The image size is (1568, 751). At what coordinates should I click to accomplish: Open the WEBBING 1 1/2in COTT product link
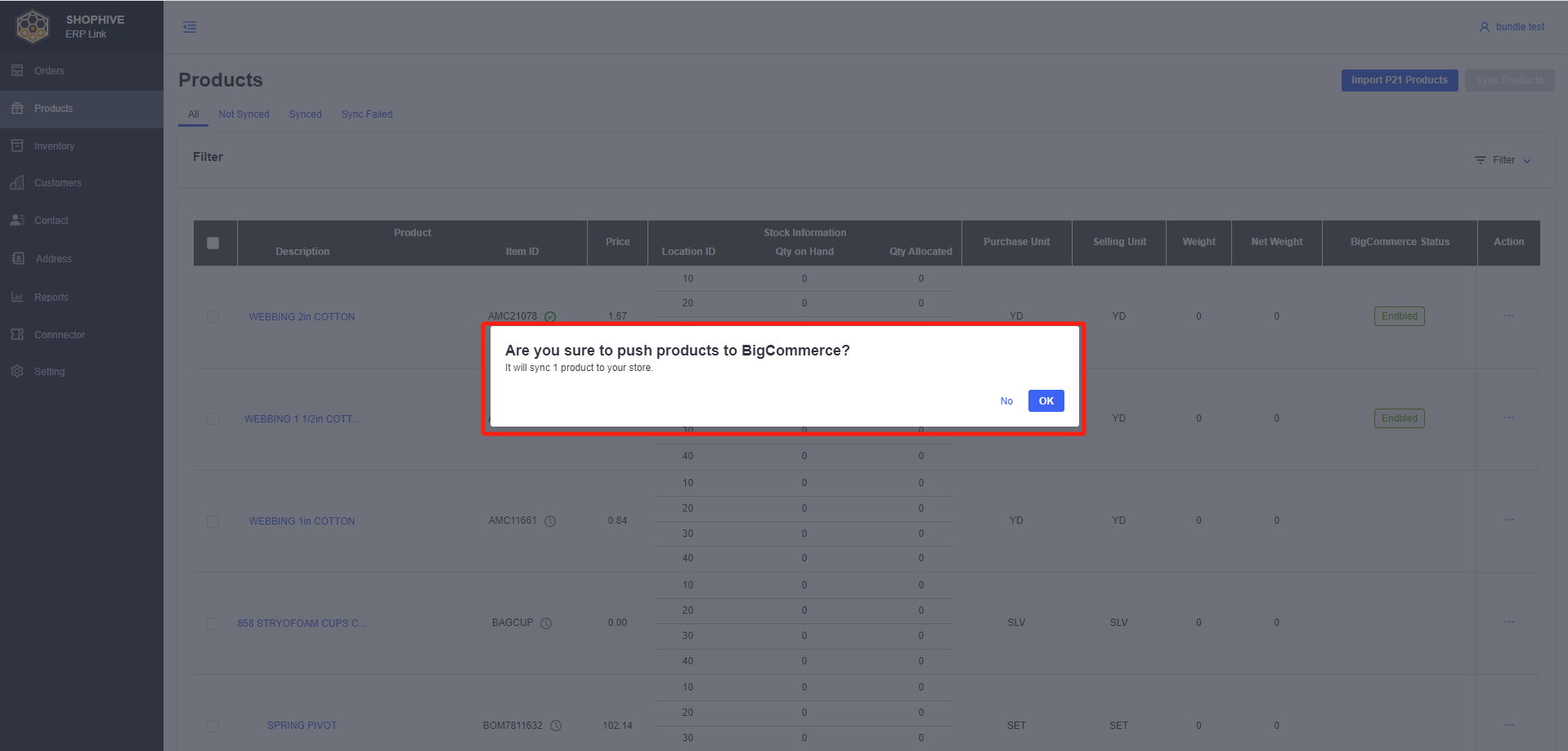[302, 419]
